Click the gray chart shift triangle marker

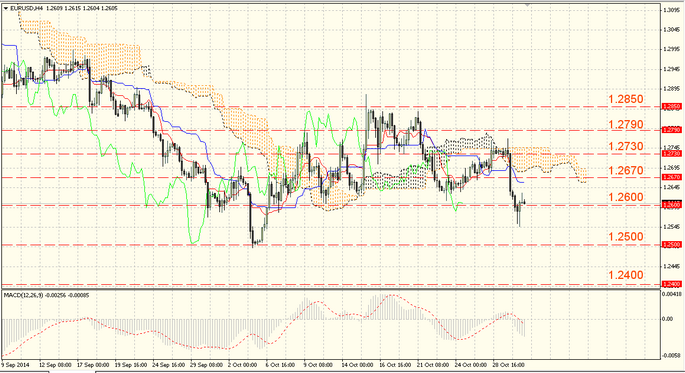(x=528, y=4)
